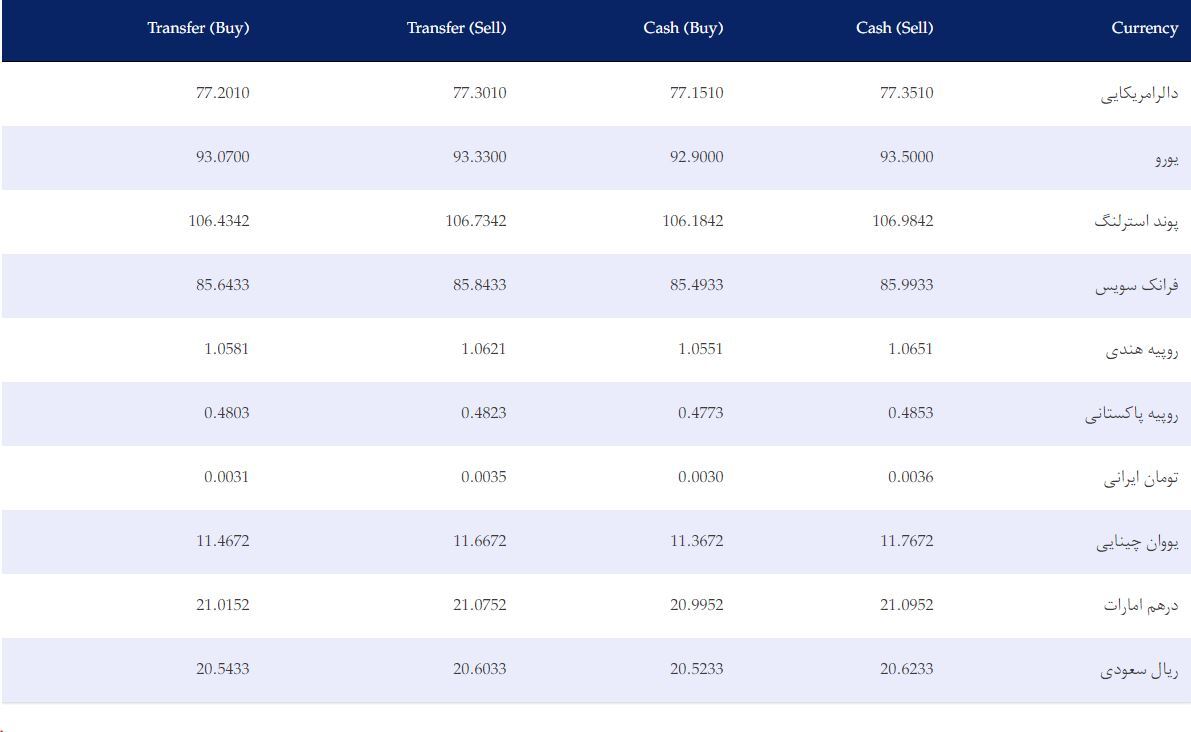Click the Currency column header
Viewport: 1191px width, 732px height.
tap(1145, 28)
